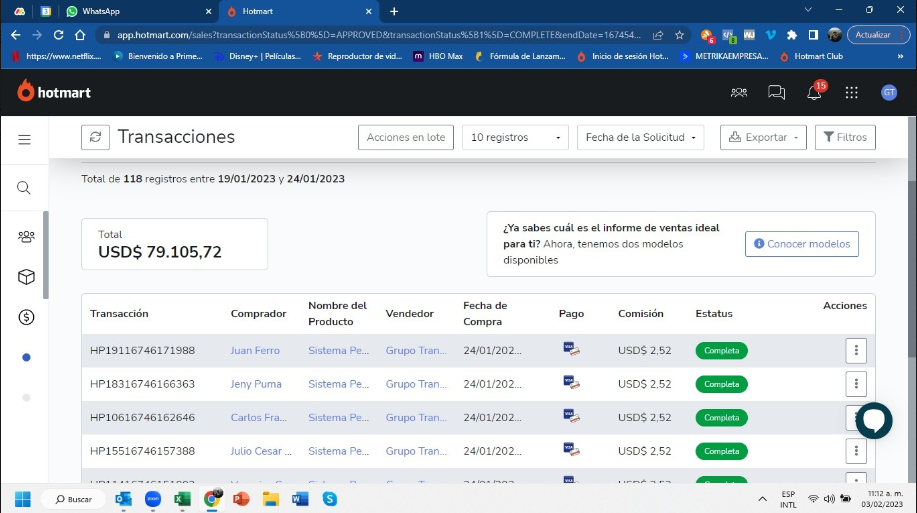Open the chat messages icon in header
The height and width of the screenshot is (513, 917).
[x=776, y=92]
